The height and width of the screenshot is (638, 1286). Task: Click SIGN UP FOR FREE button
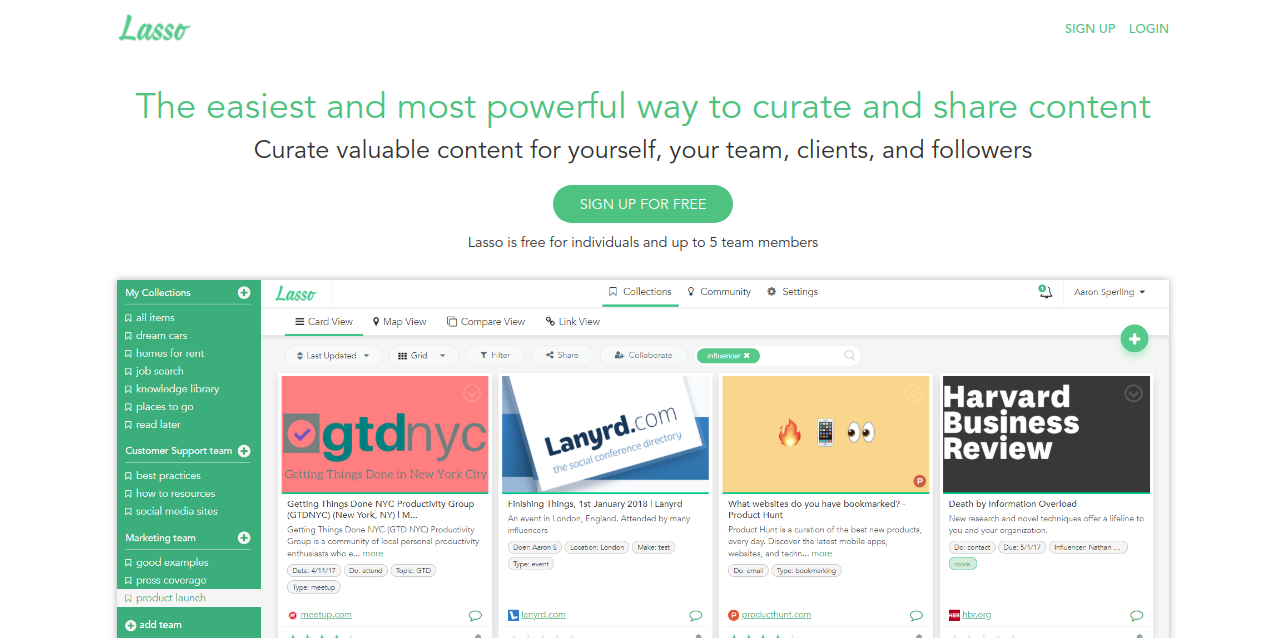643,204
